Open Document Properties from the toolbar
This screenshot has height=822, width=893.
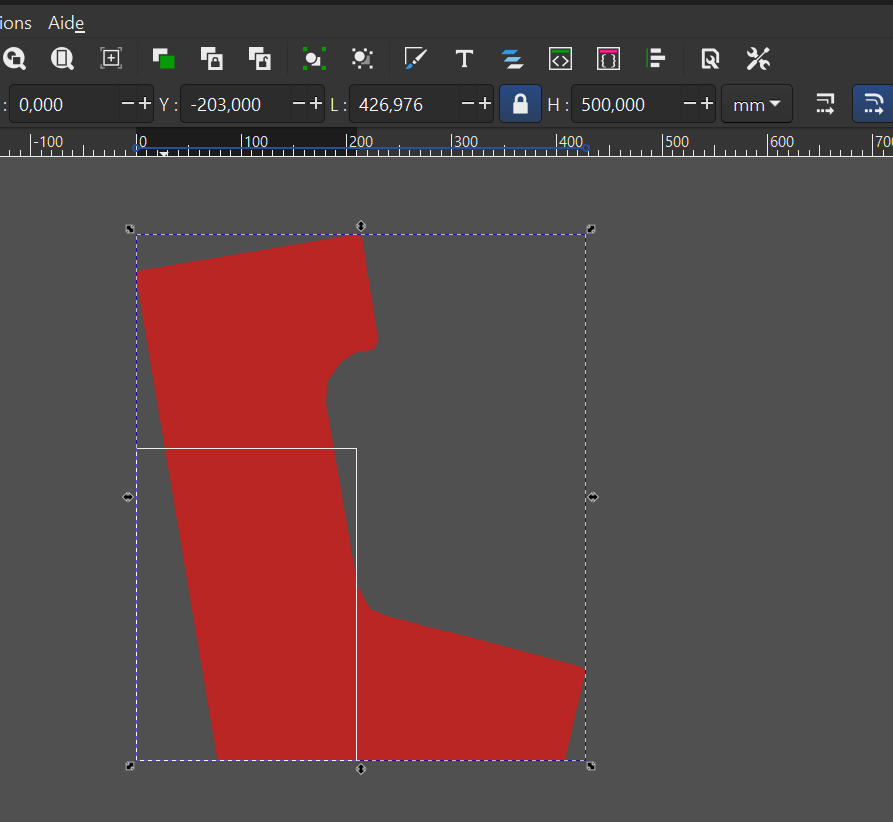(x=710, y=59)
